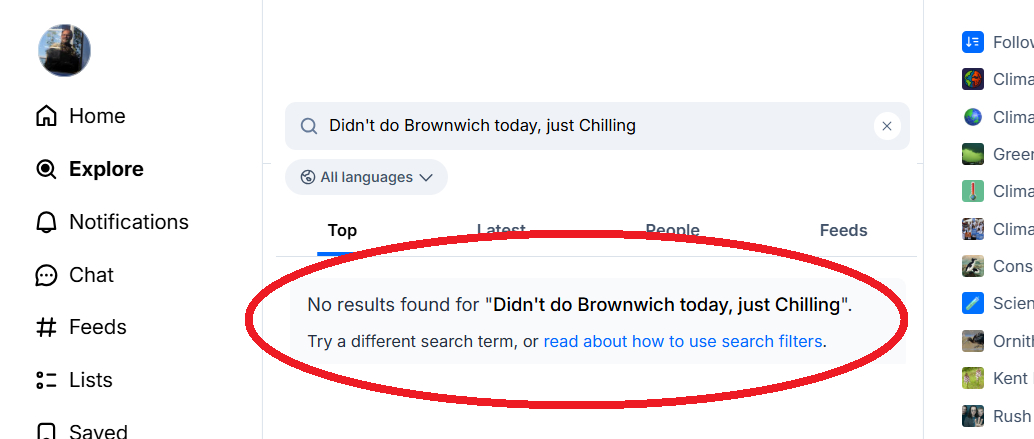Switch to the Top tab
This screenshot has width=1034, height=439.
342,230
